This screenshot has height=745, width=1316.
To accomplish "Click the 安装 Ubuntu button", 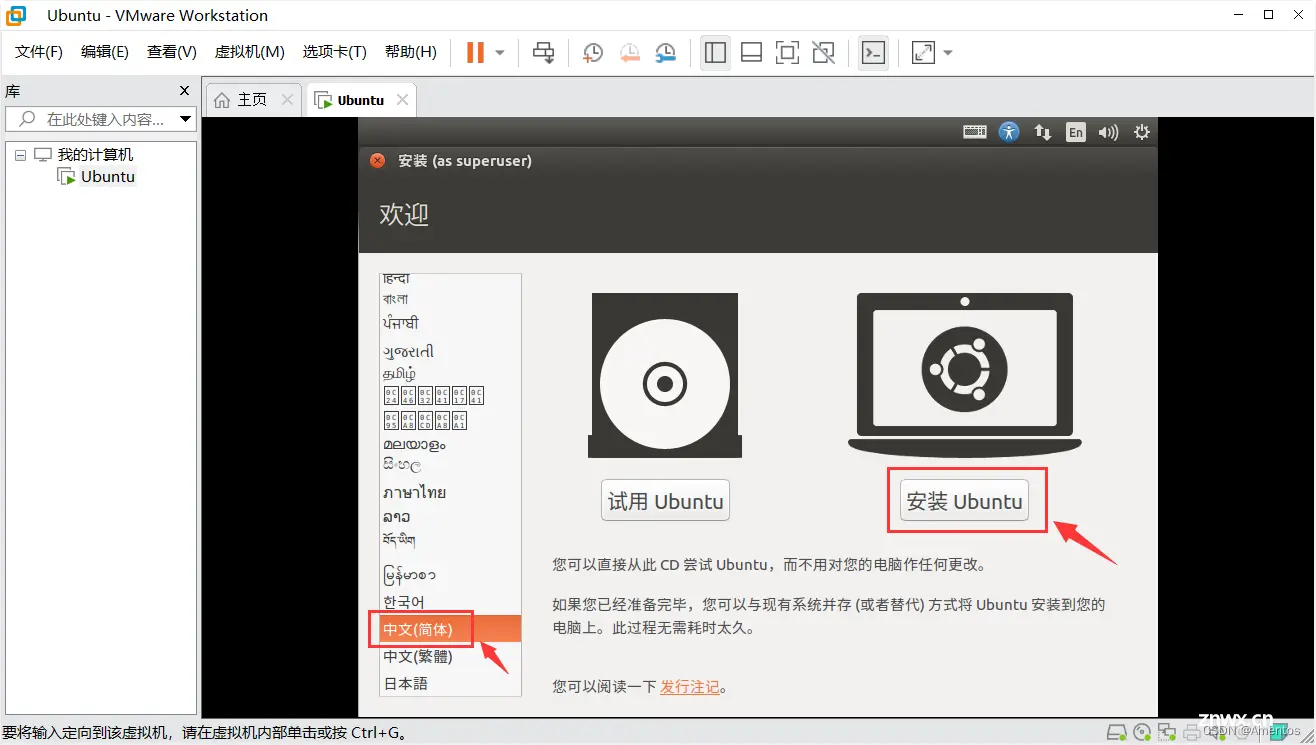I will click(965, 501).
